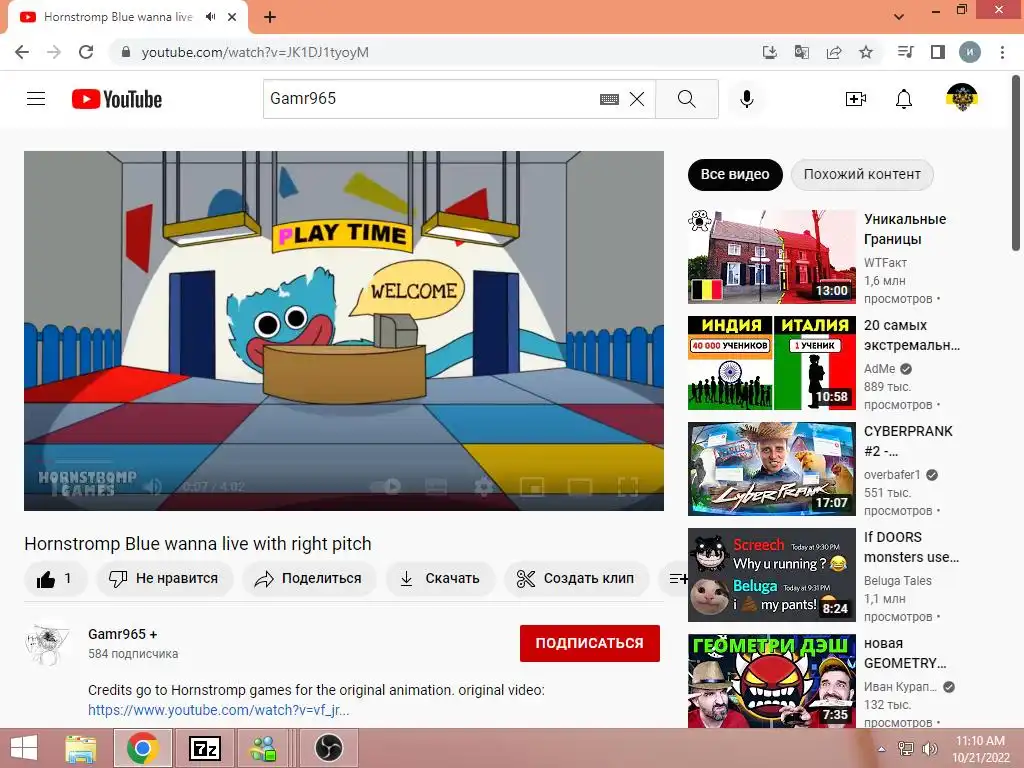Clear the search text with the X
The height and width of the screenshot is (768, 1024).
637,99
